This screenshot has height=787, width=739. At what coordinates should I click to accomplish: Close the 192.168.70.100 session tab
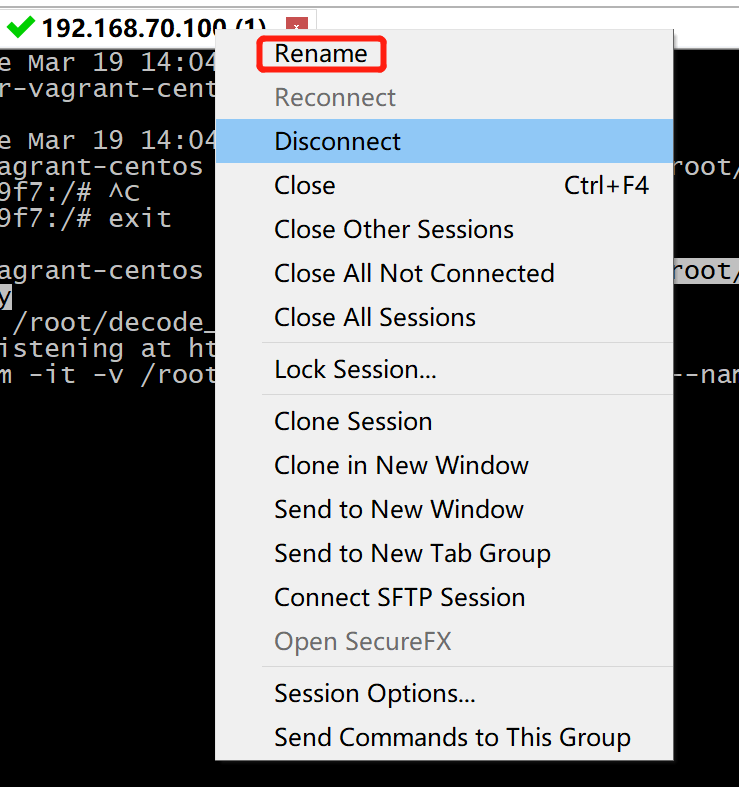[x=296, y=27]
